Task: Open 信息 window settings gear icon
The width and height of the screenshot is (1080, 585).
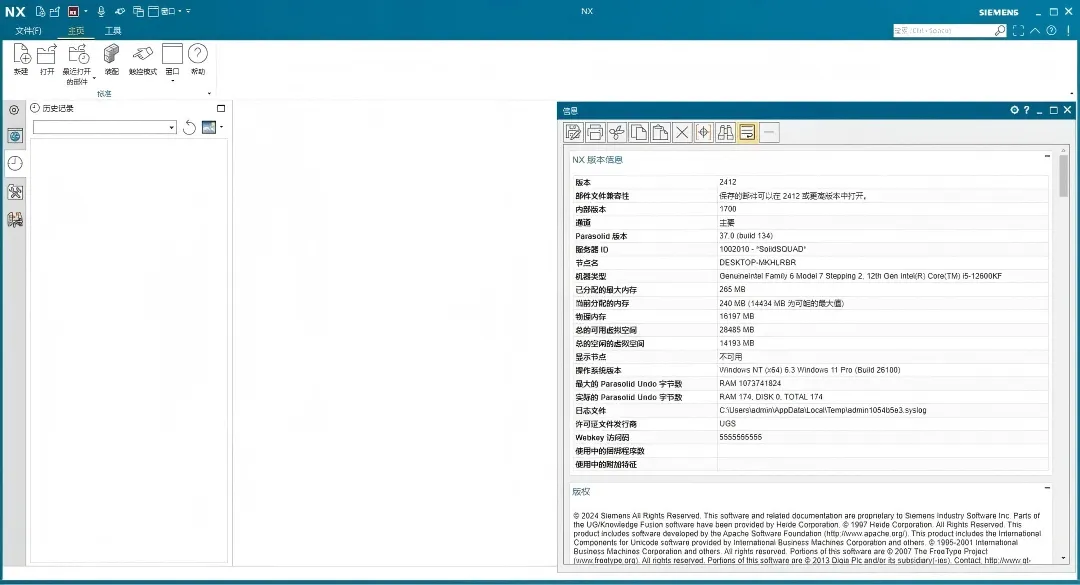Action: [1014, 110]
